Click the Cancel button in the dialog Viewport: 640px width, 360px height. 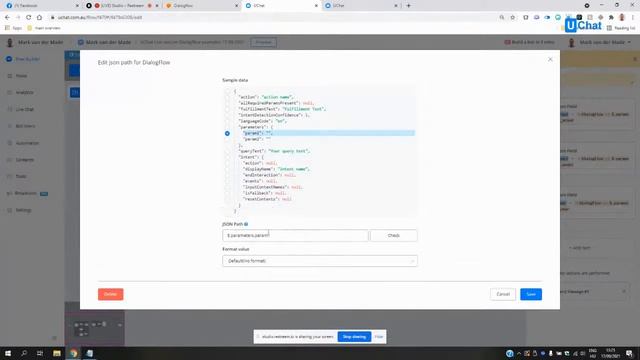(502, 294)
